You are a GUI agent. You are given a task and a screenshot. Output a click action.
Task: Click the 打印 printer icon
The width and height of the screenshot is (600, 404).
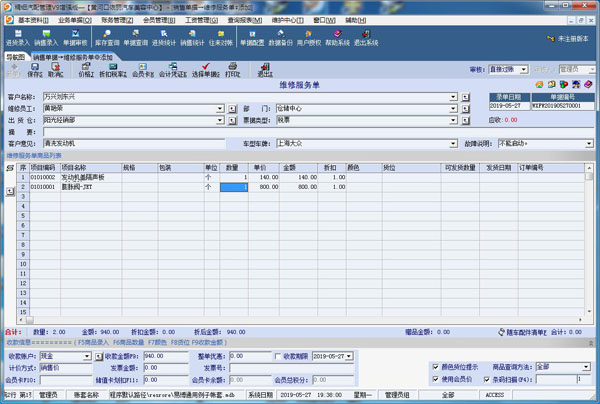click(x=232, y=71)
